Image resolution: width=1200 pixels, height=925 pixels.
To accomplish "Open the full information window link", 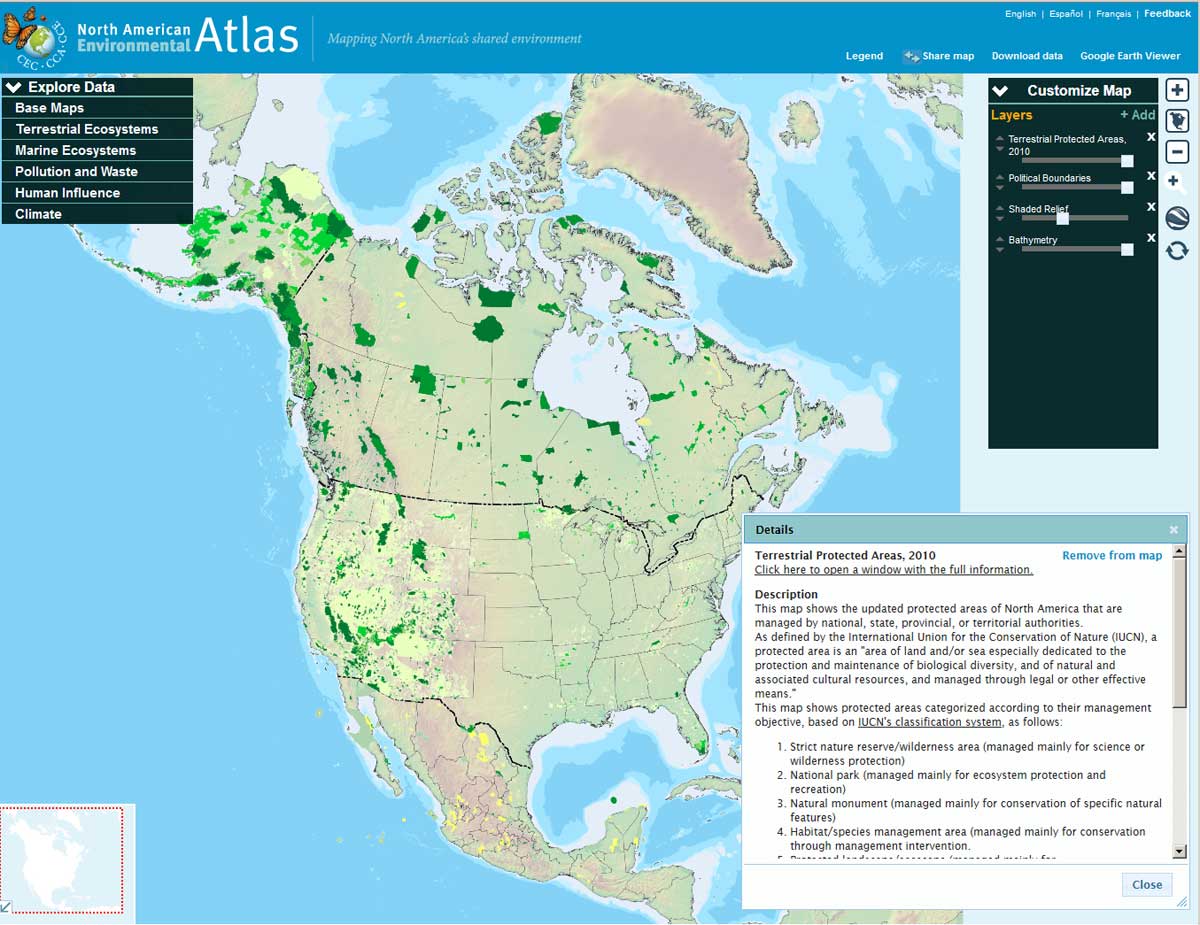I will click(894, 570).
